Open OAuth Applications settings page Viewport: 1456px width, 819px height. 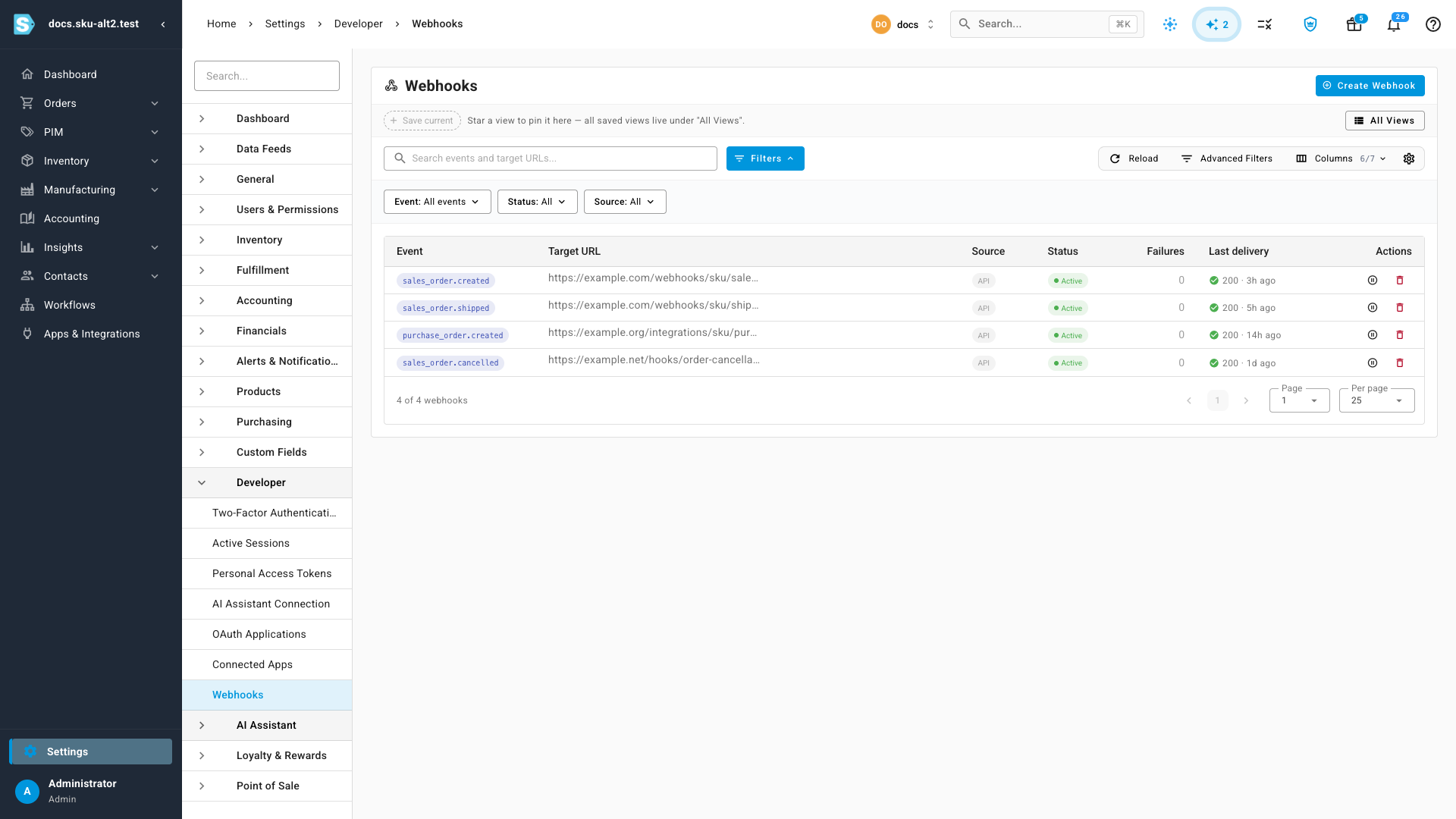click(267, 634)
